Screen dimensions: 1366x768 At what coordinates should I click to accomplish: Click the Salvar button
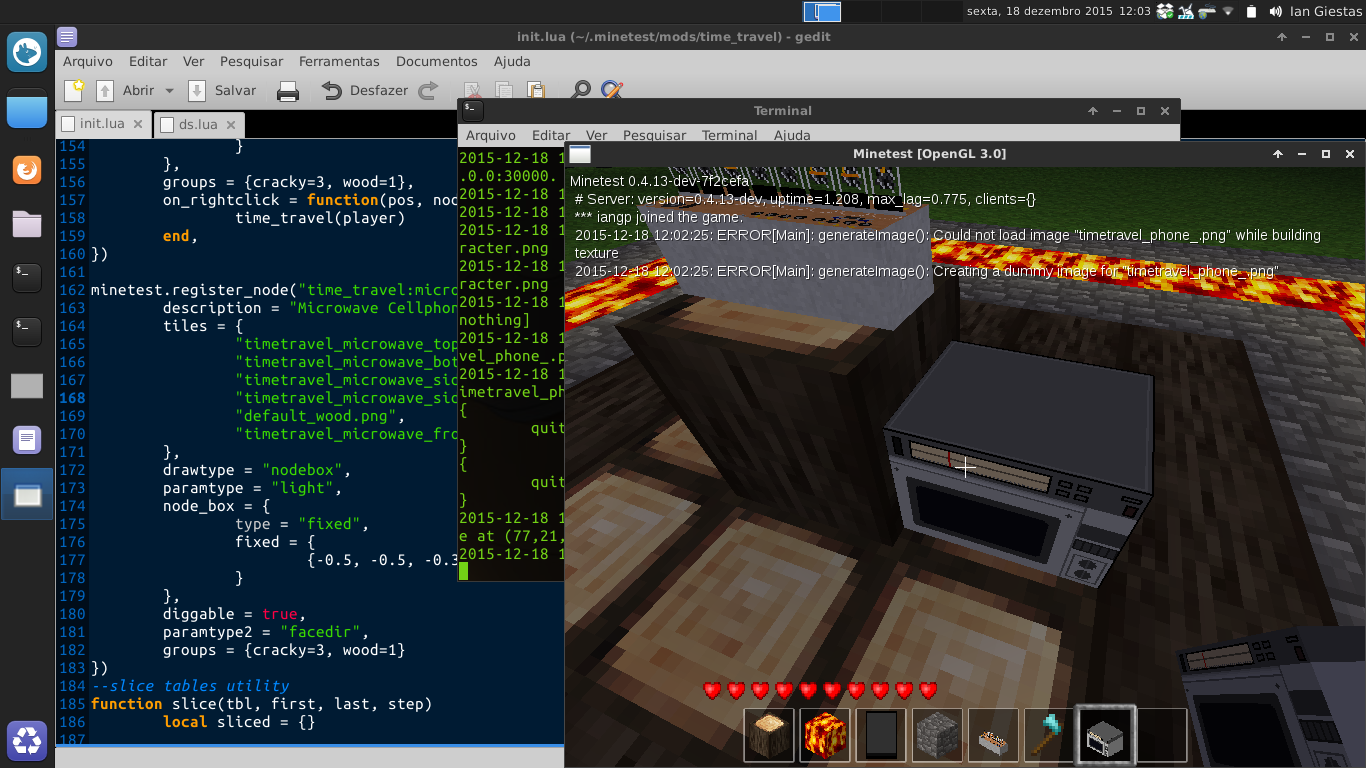(x=224, y=91)
